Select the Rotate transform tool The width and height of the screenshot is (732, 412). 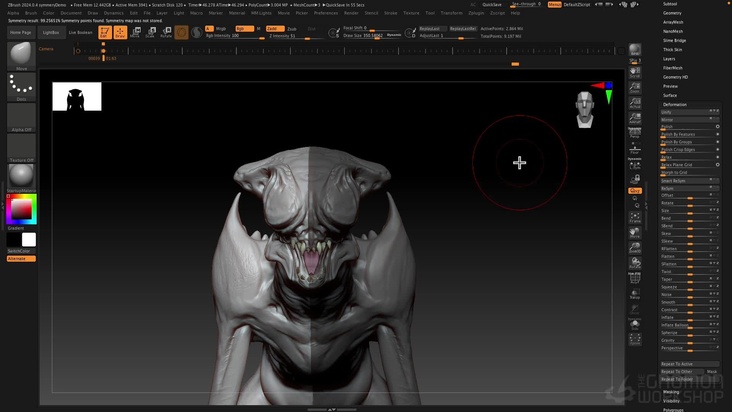[x=166, y=32]
